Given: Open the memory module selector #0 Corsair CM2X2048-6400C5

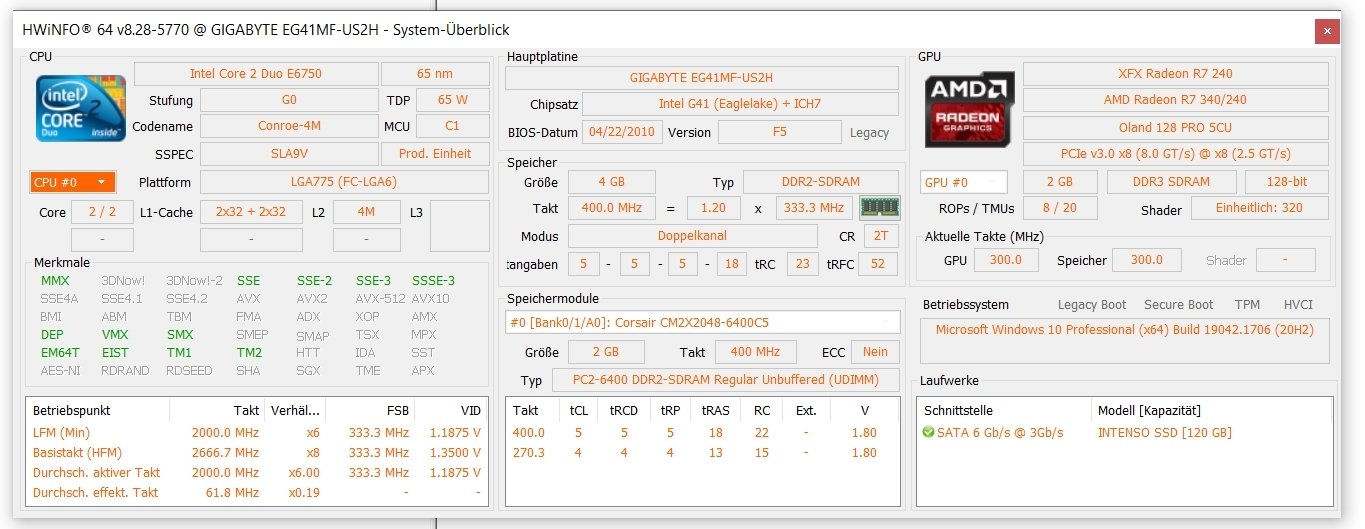Looking at the screenshot, I should click(703, 323).
